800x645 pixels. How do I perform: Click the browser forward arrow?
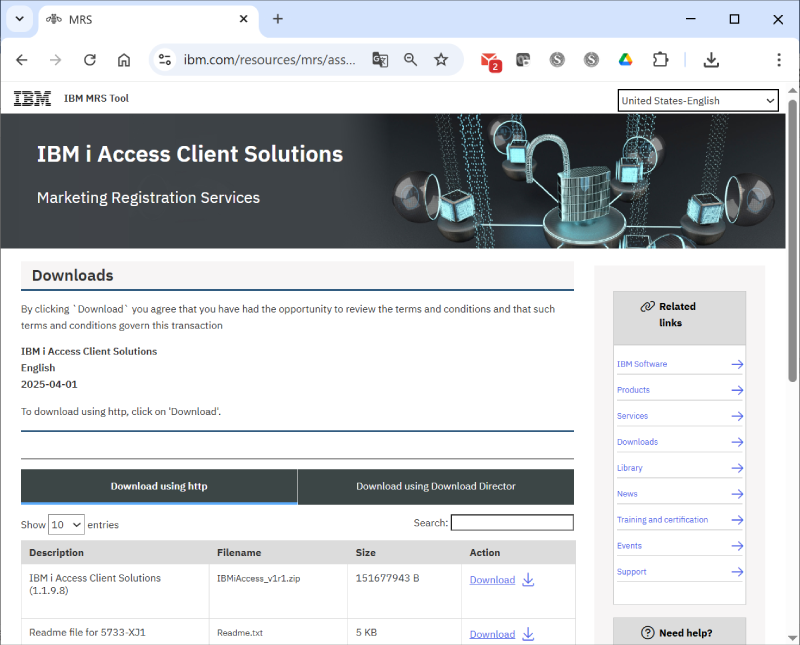56,60
